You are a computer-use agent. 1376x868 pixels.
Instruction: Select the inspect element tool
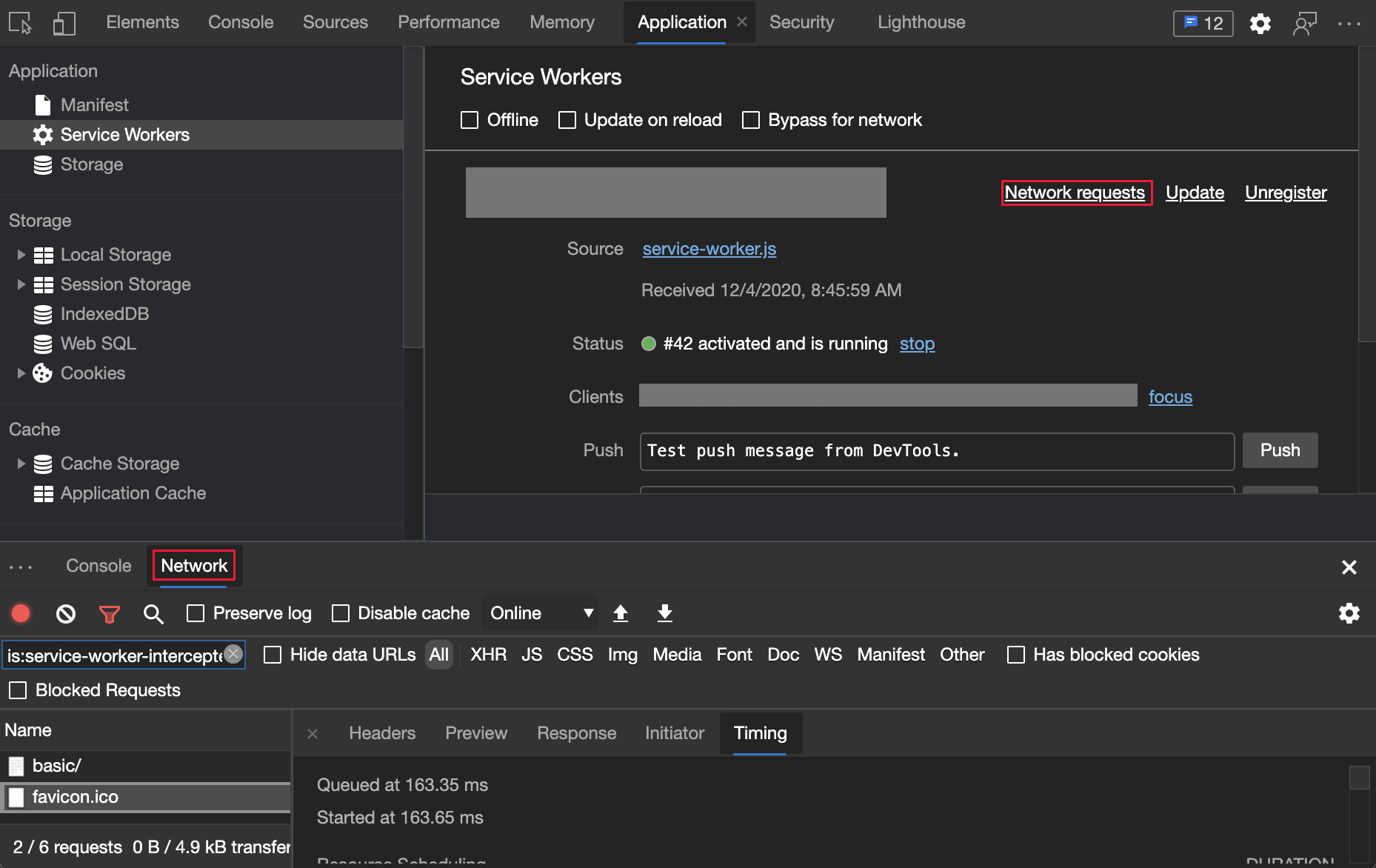[21, 22]
